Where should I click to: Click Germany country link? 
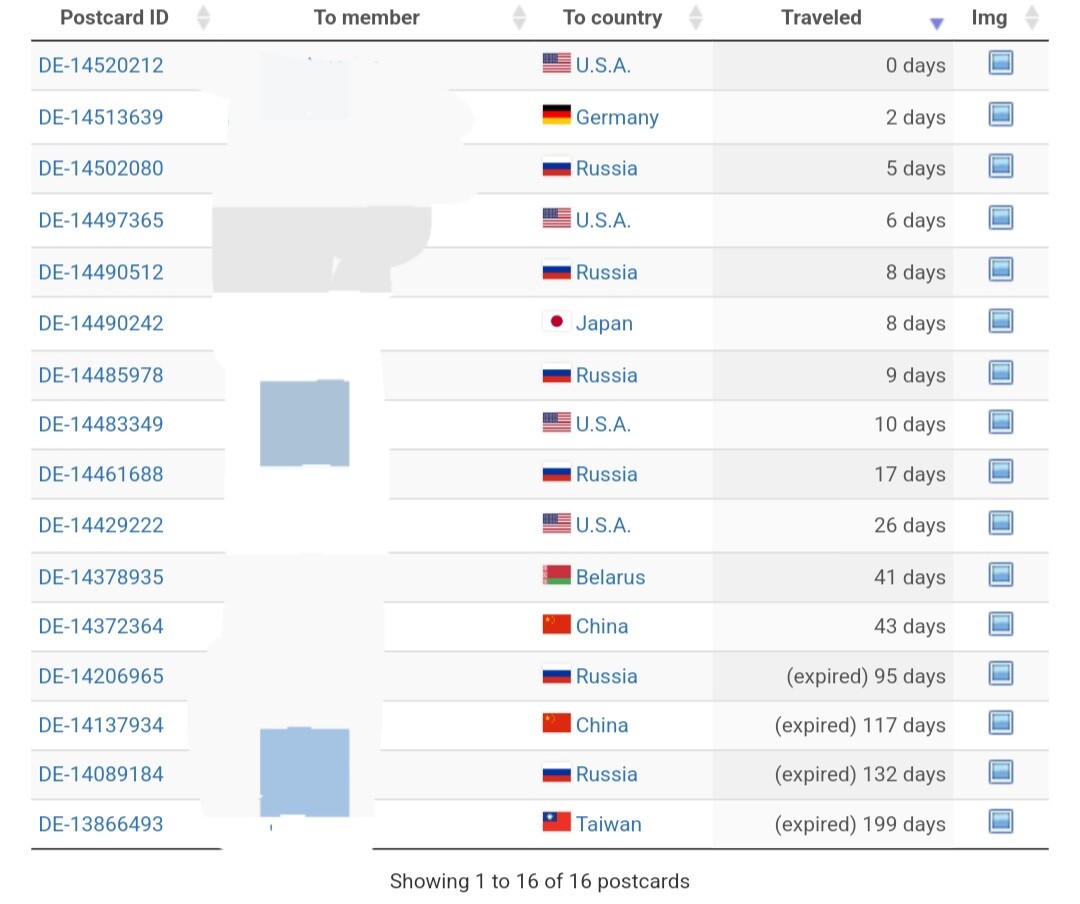point(617,117)
